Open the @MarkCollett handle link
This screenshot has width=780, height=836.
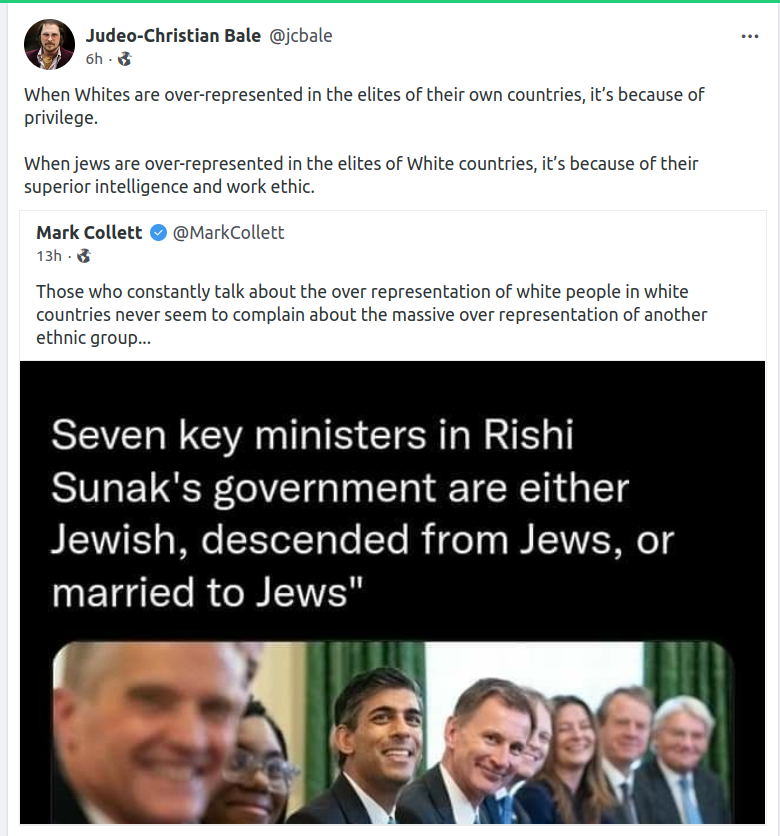point(229,233)
